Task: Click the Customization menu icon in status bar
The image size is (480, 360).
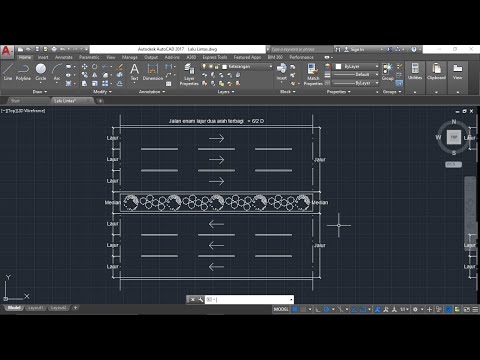Action: tap(475, 309)
